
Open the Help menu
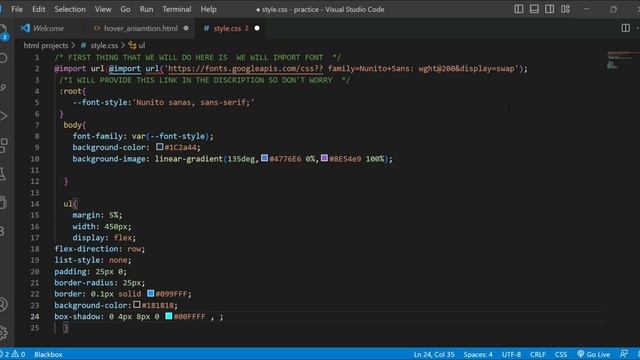[x=208, y=9]
